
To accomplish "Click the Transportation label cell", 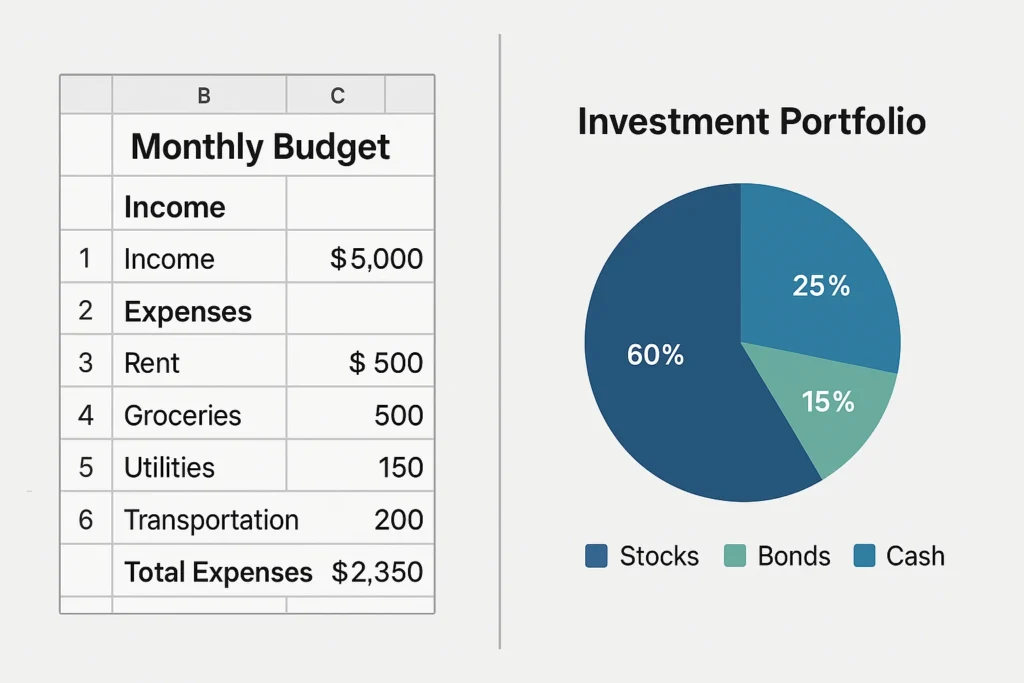I will click(211, 519).
